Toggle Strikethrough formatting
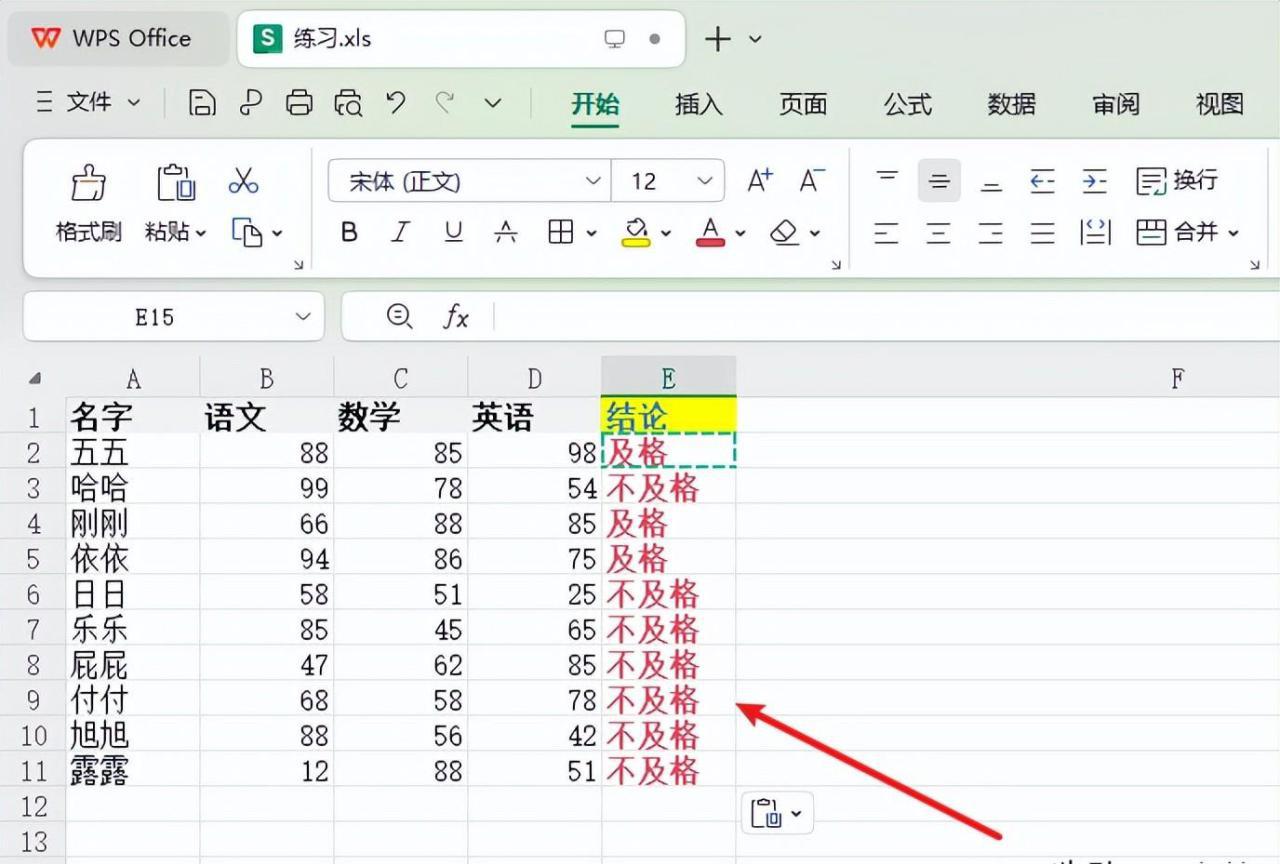 [507, 233]
